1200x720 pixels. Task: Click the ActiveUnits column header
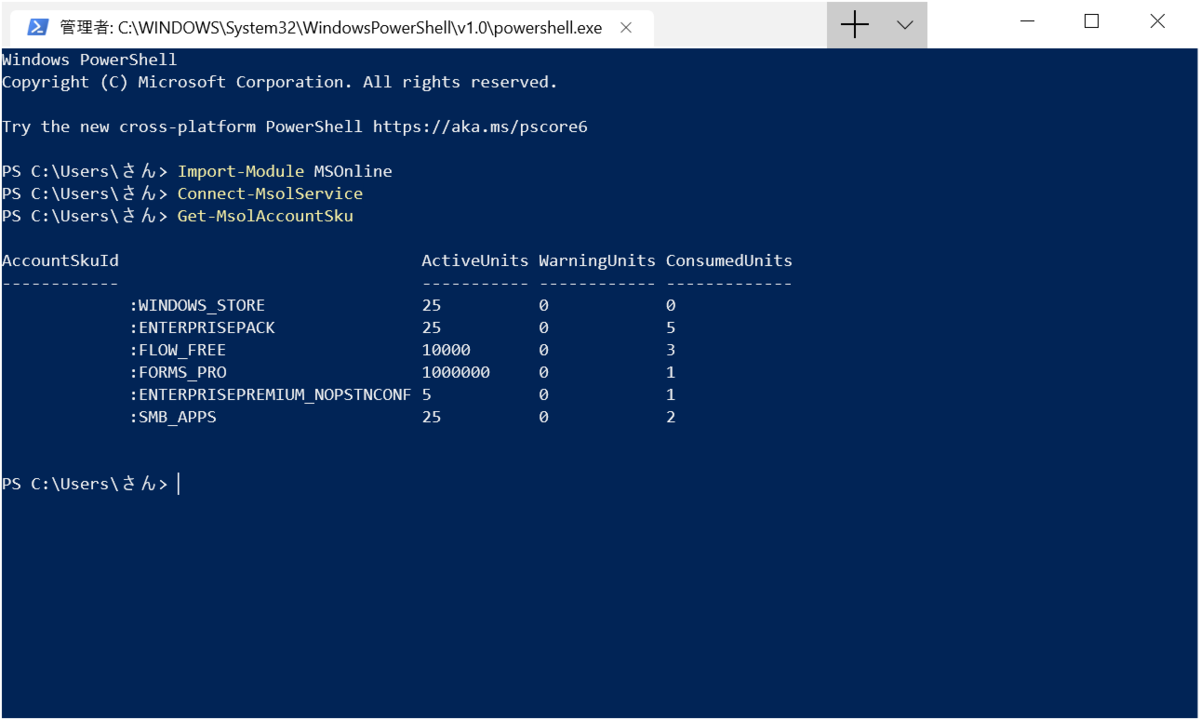coord(475,261)
